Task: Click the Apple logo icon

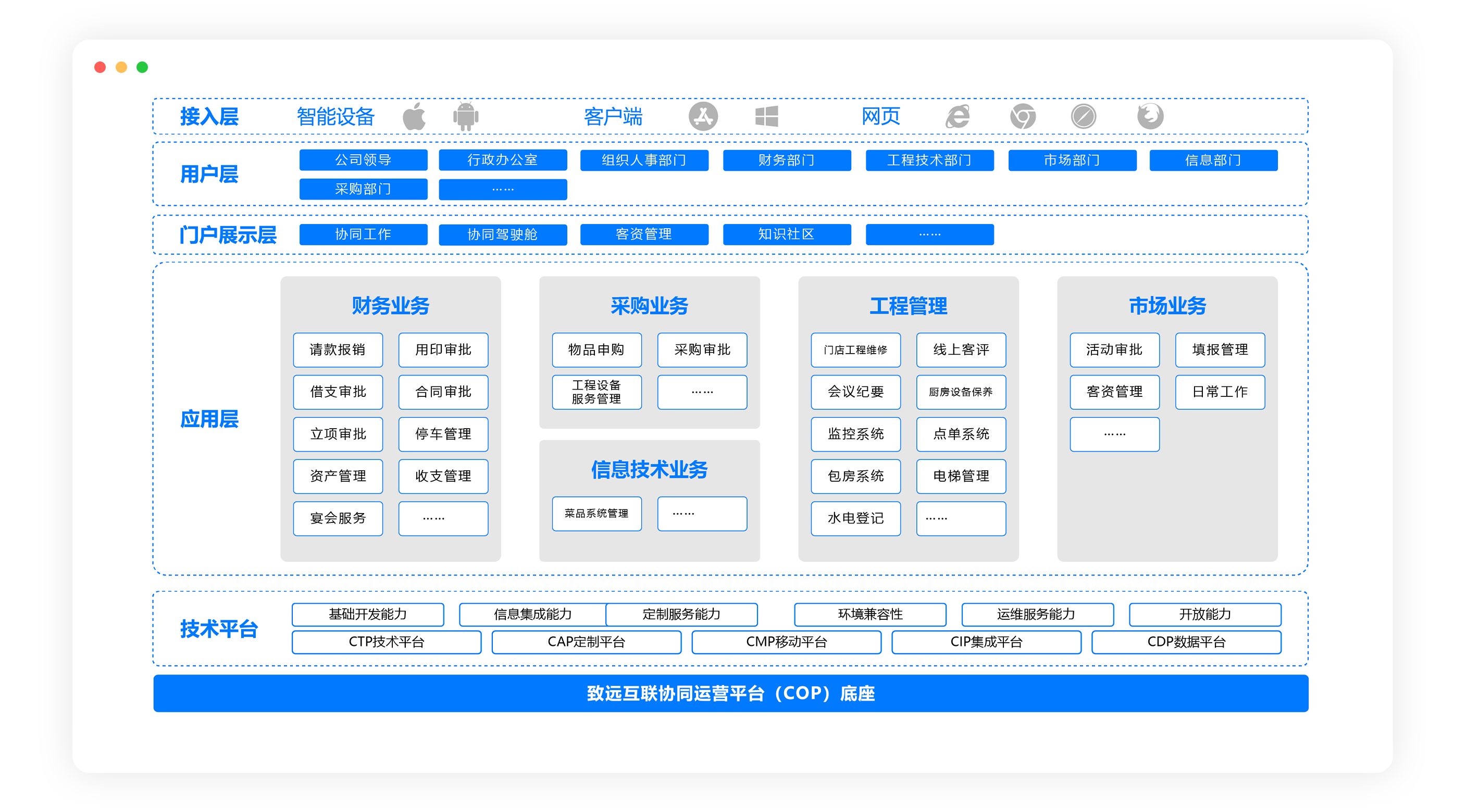Action: [x=414, y=117]
